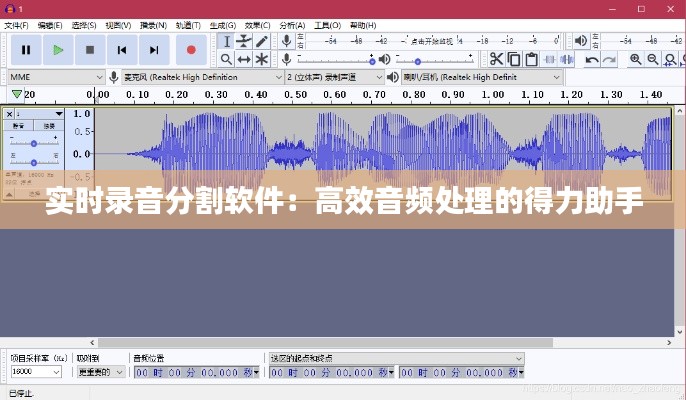686x400 pixels.
Task: Click the recording meter to start monitoring
Action: point(432,41)
